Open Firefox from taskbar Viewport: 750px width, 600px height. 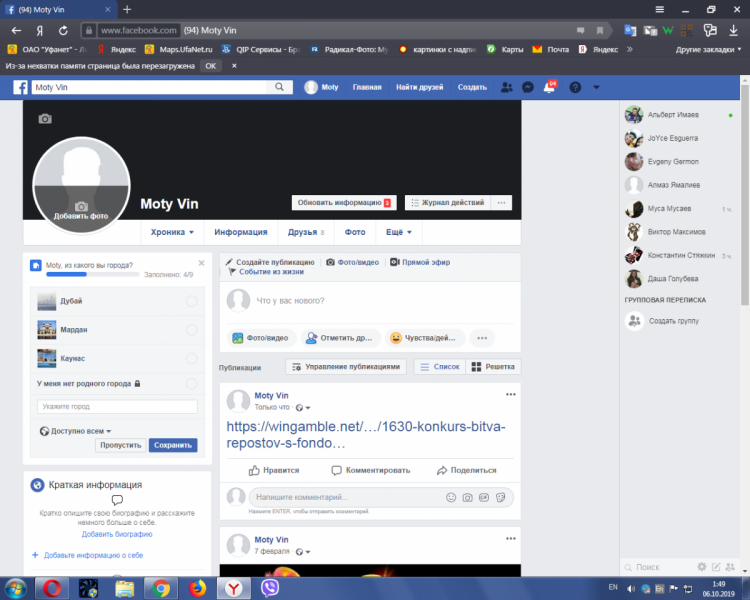[197, 588]
